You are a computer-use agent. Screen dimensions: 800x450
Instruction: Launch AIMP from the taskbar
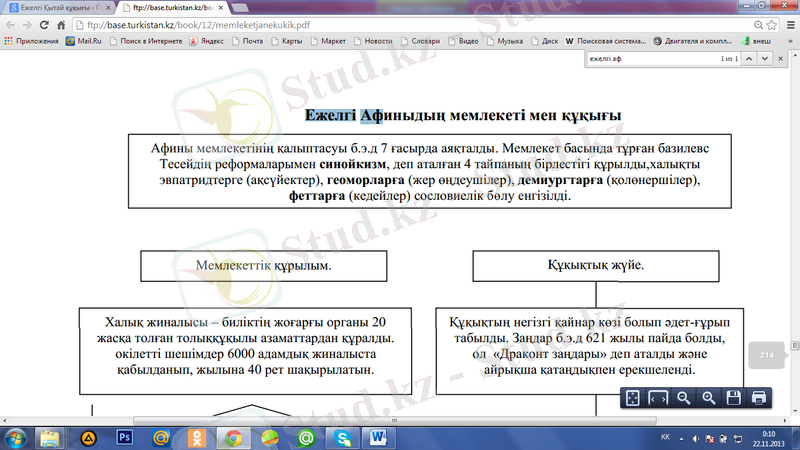88,438
